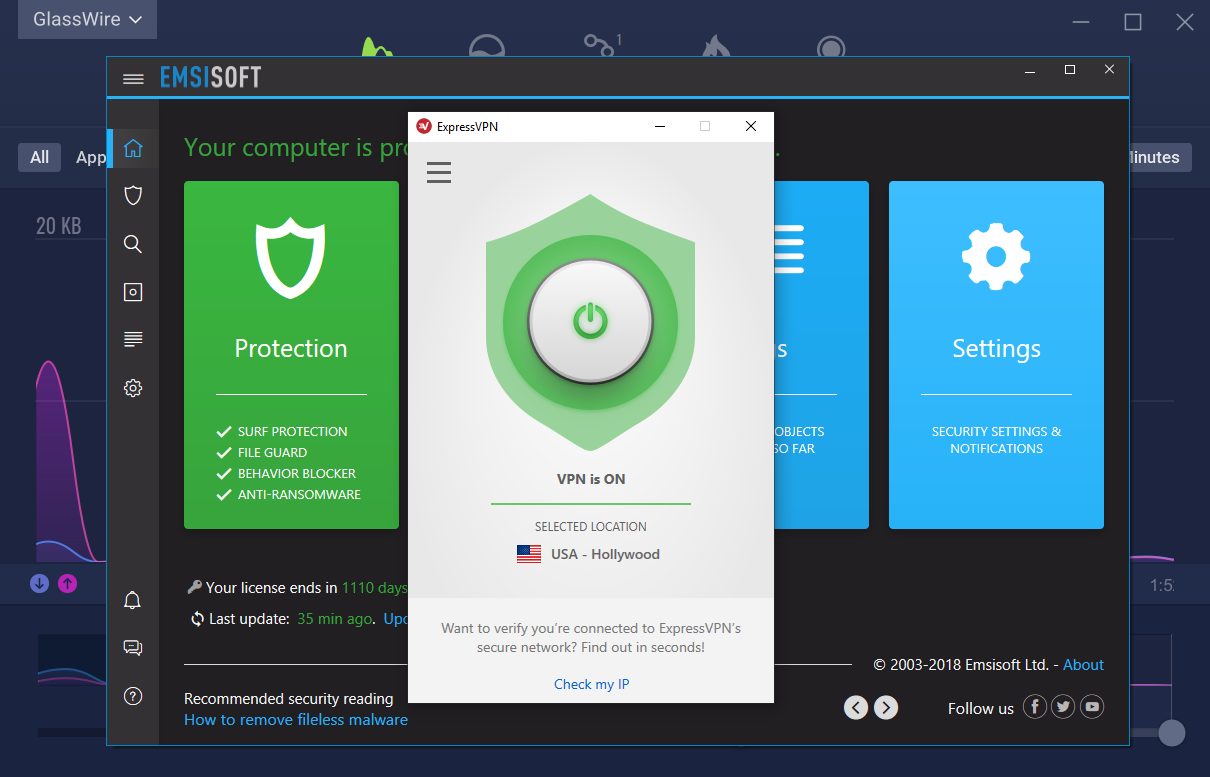Open the Emsisoft hamburger menu
1210x777 pixels.
[x=133, y=78]
